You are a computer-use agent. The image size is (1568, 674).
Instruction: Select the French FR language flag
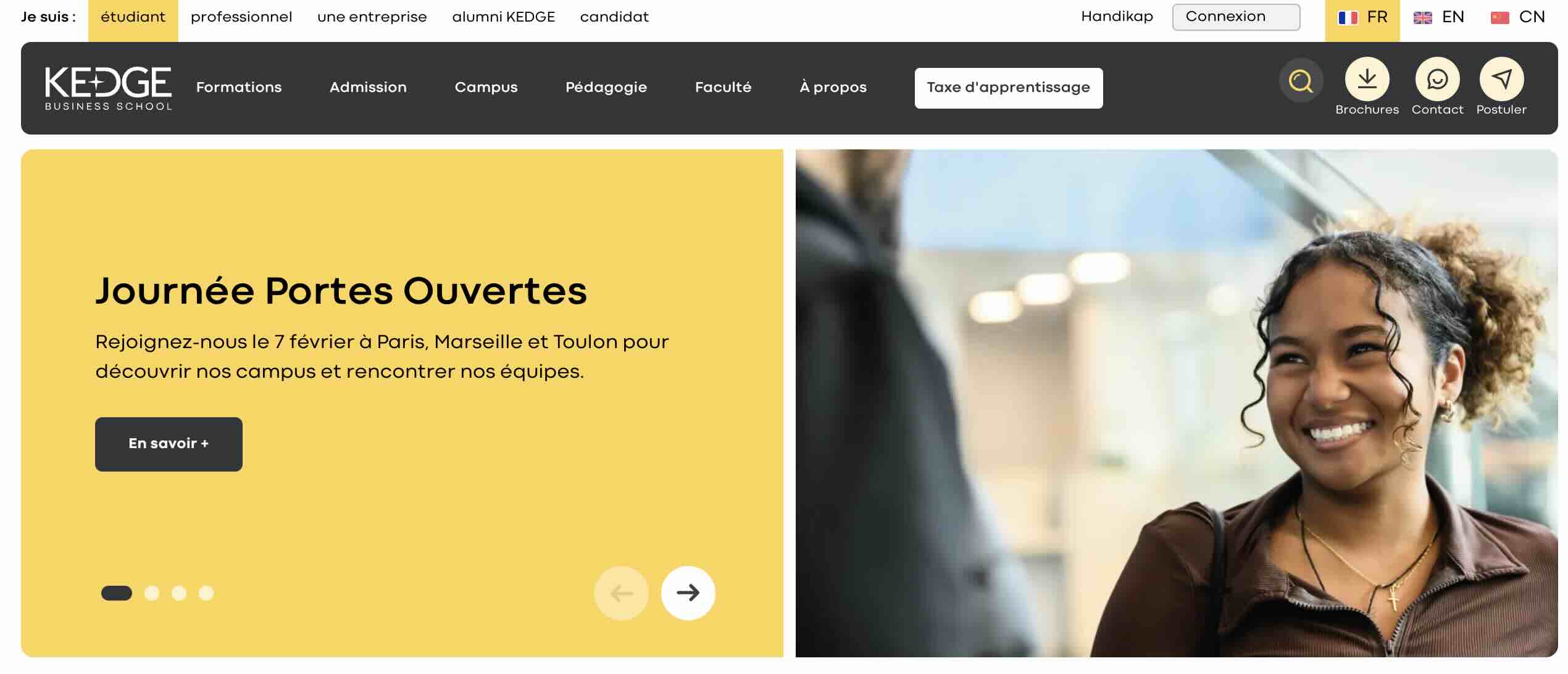pyautogui.click(x=1362, y=17)
